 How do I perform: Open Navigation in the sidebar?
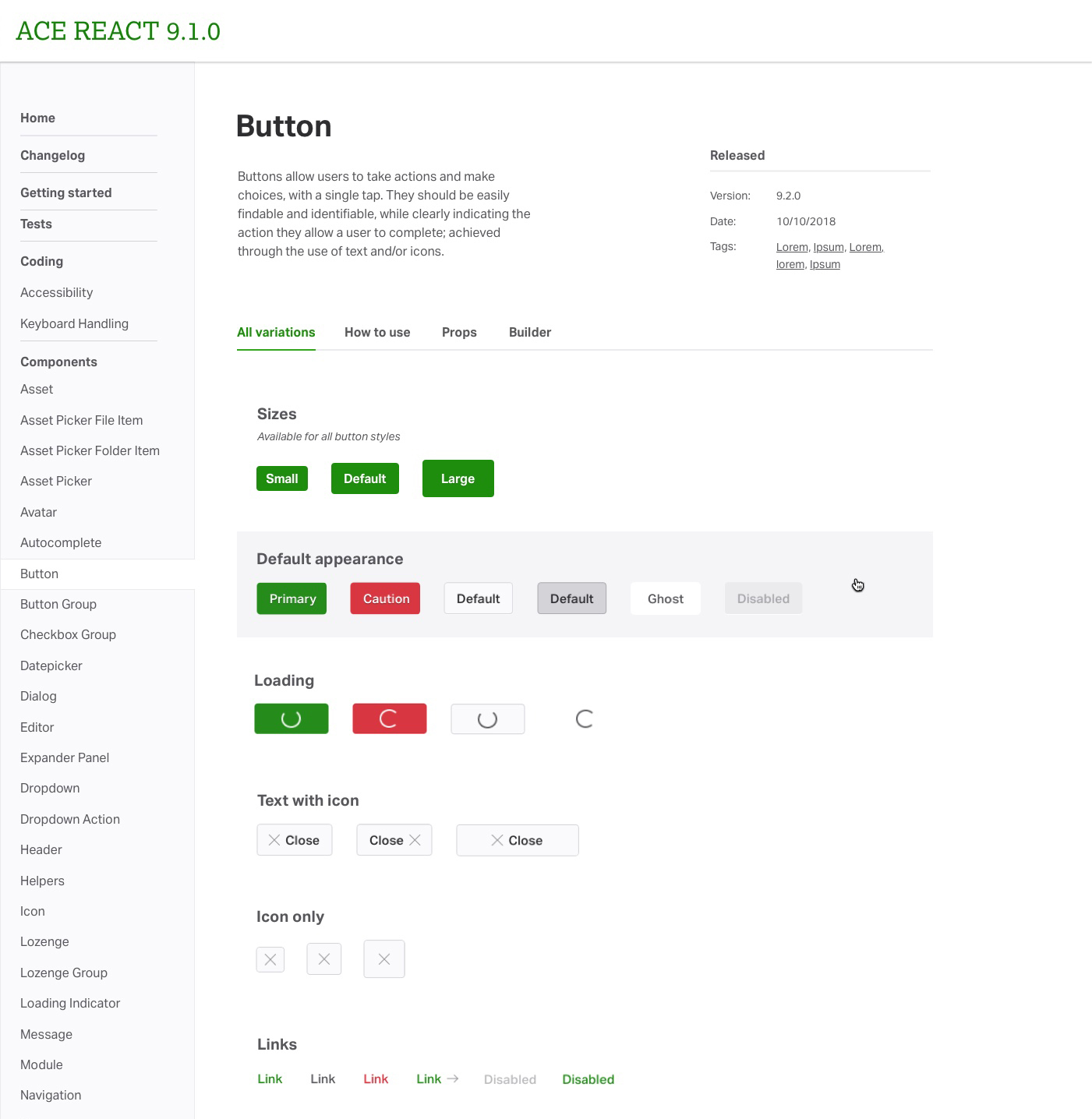point(51,1095)
